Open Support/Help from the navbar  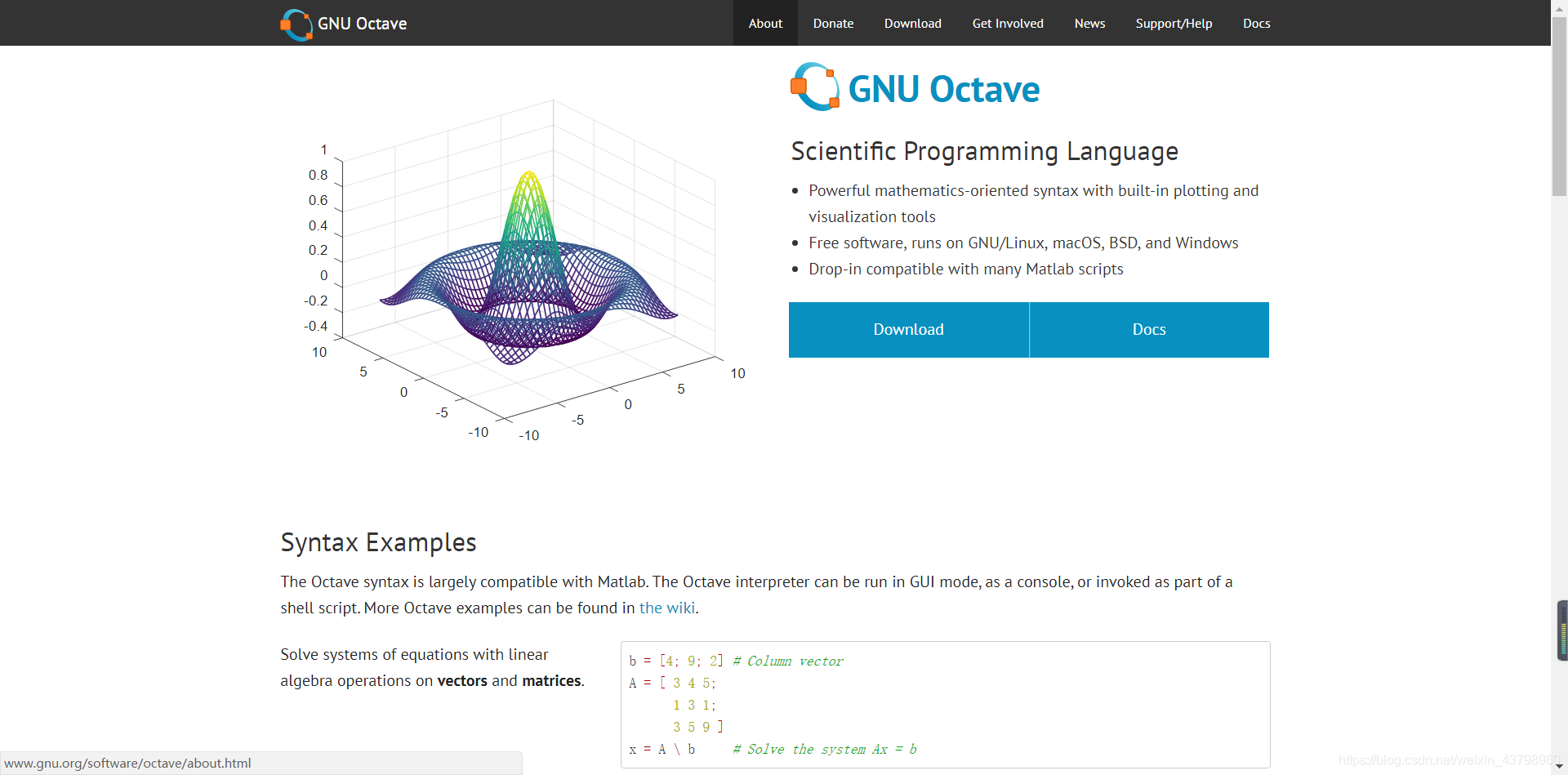[x=1174, y=23]
